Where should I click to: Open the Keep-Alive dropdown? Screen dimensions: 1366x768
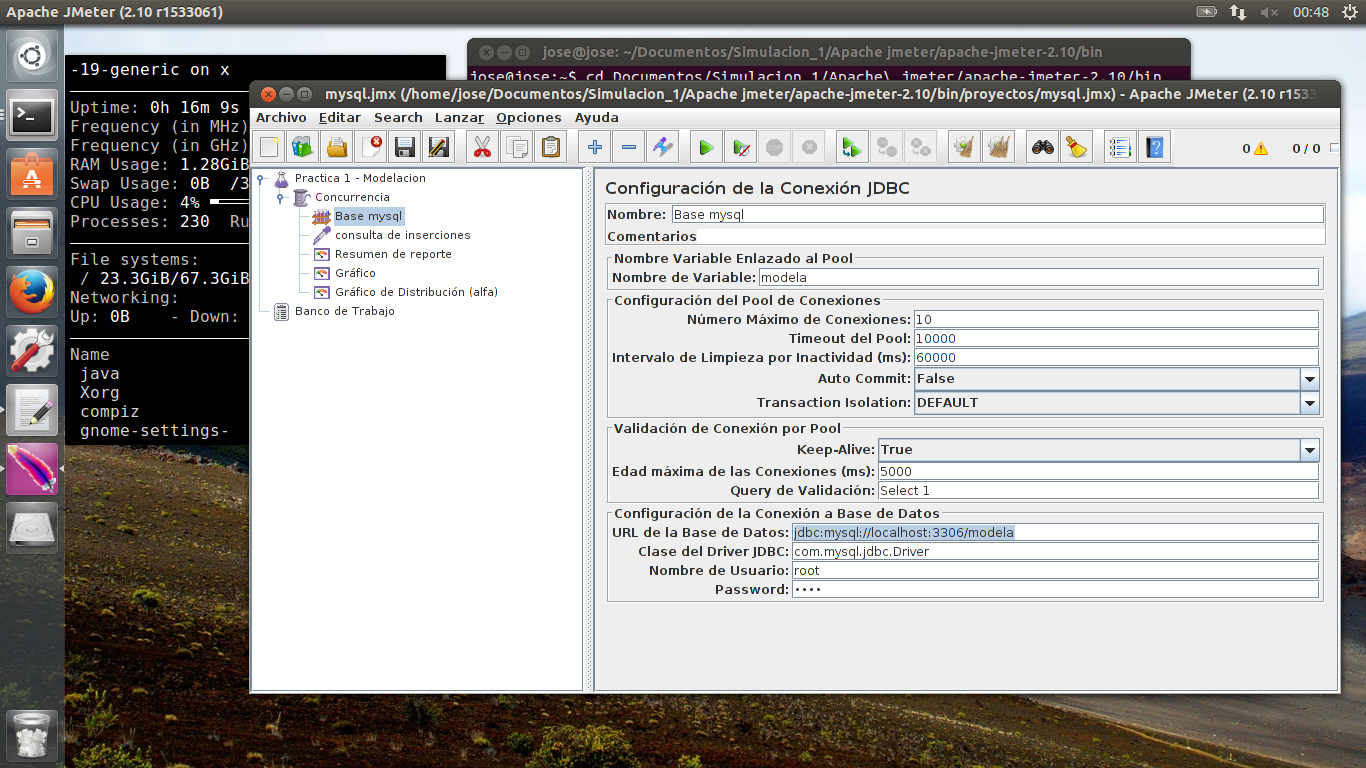(x=1309, y=450)
